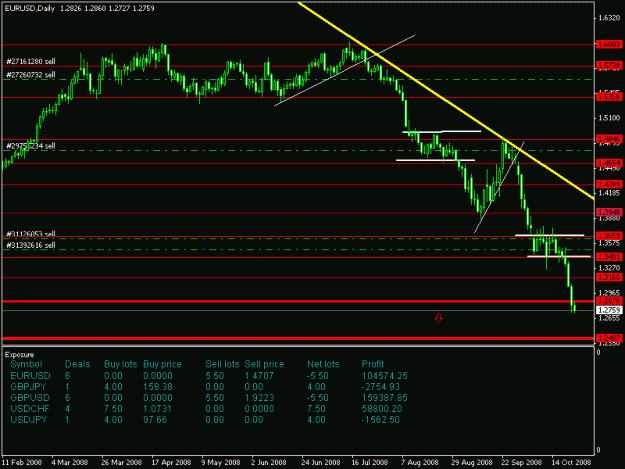Viewport: 625px width, 469px height.
Task: Click the Buy price column header
Action: coord(162,364)
